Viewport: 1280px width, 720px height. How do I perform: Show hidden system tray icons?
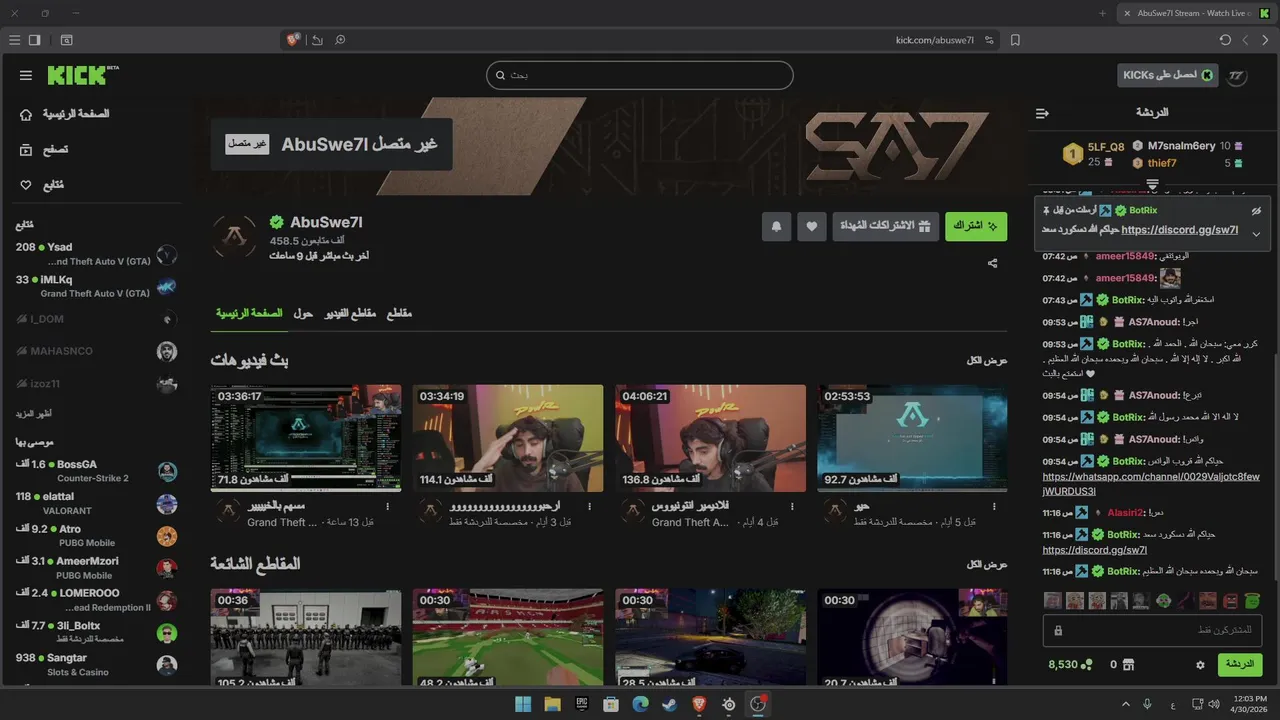tap(1125, 704)
